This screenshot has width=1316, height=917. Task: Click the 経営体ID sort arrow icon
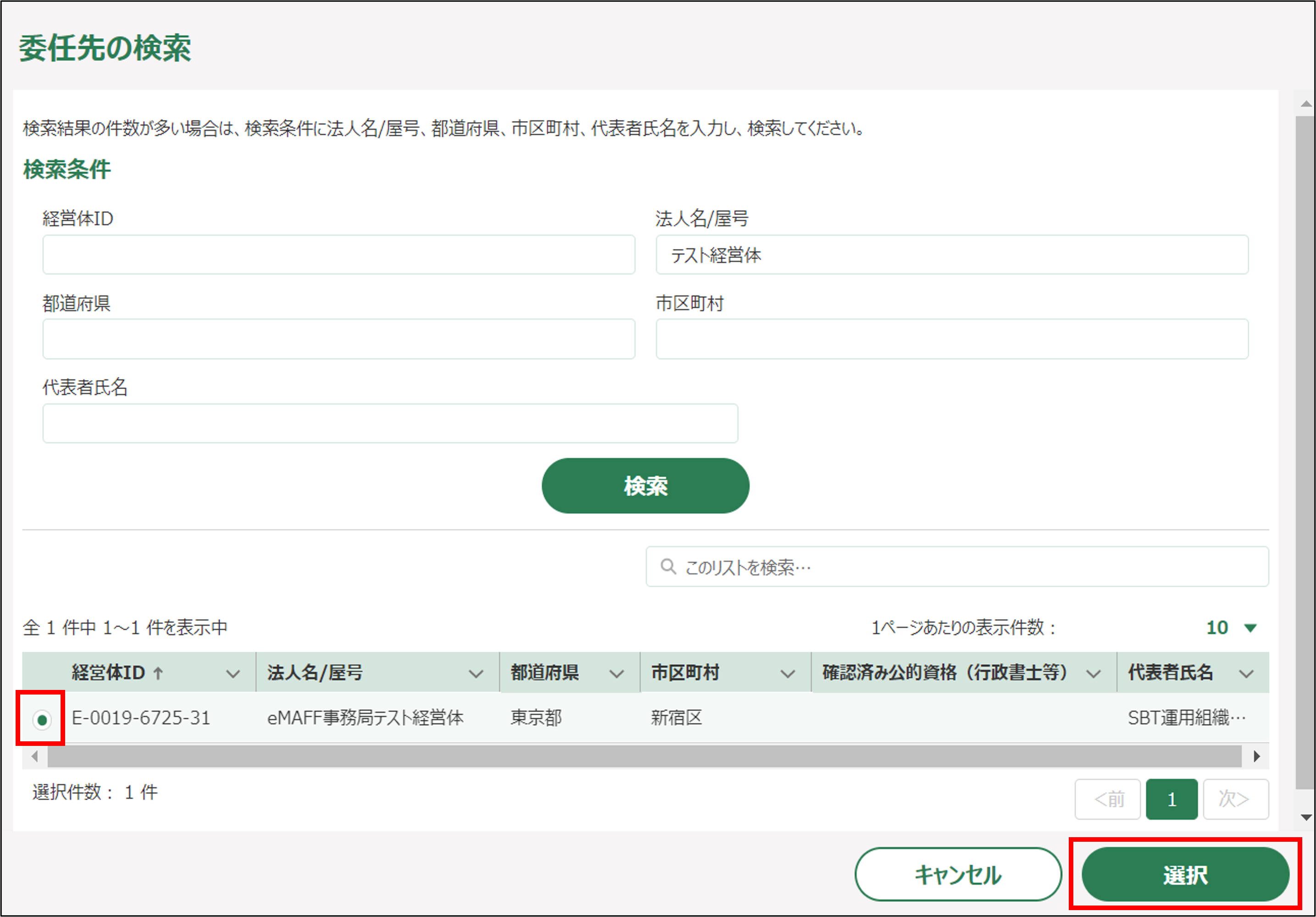[159, 673]
